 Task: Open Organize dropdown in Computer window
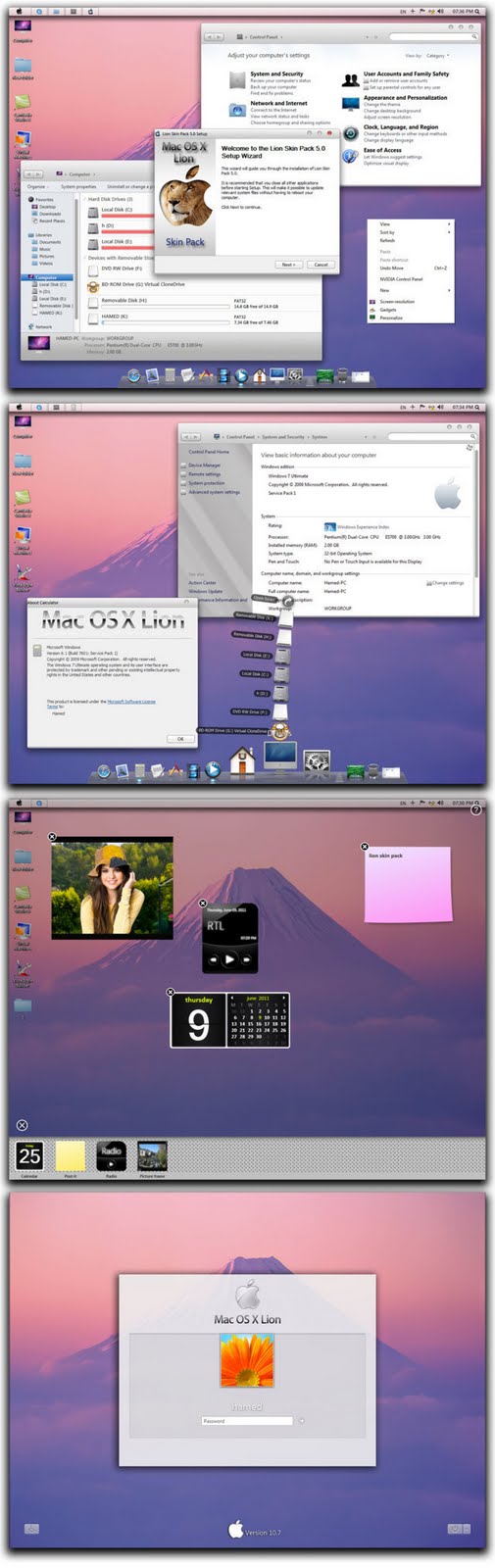[x=37, y=186]
